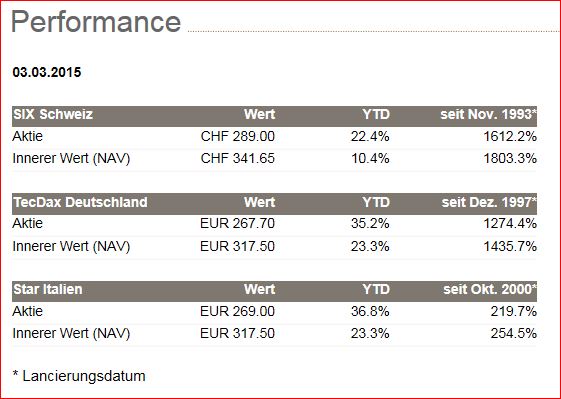Screen dimensions: 561x399
Task: Select the 36.8% YTD value
Action: point(370,311)
